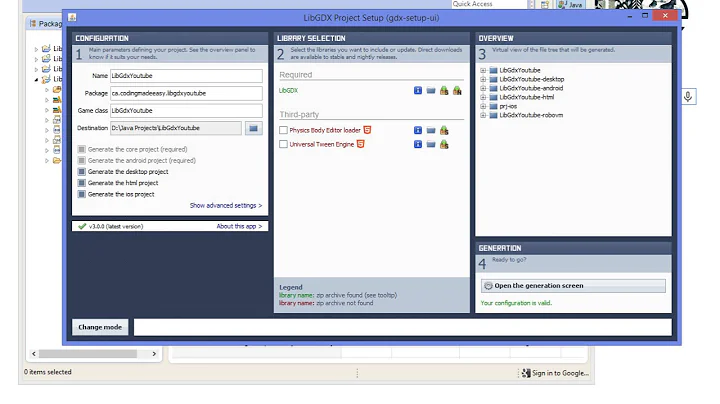The image size is (720, 404).
Task: Select LibGdxYoutube-desktop label in Overview
Action: click(x=532, y=79)
